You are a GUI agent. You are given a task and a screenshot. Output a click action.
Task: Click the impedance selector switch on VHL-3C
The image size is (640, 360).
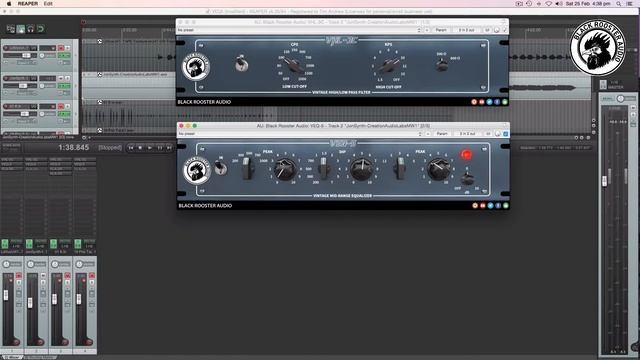click(442, 64)
